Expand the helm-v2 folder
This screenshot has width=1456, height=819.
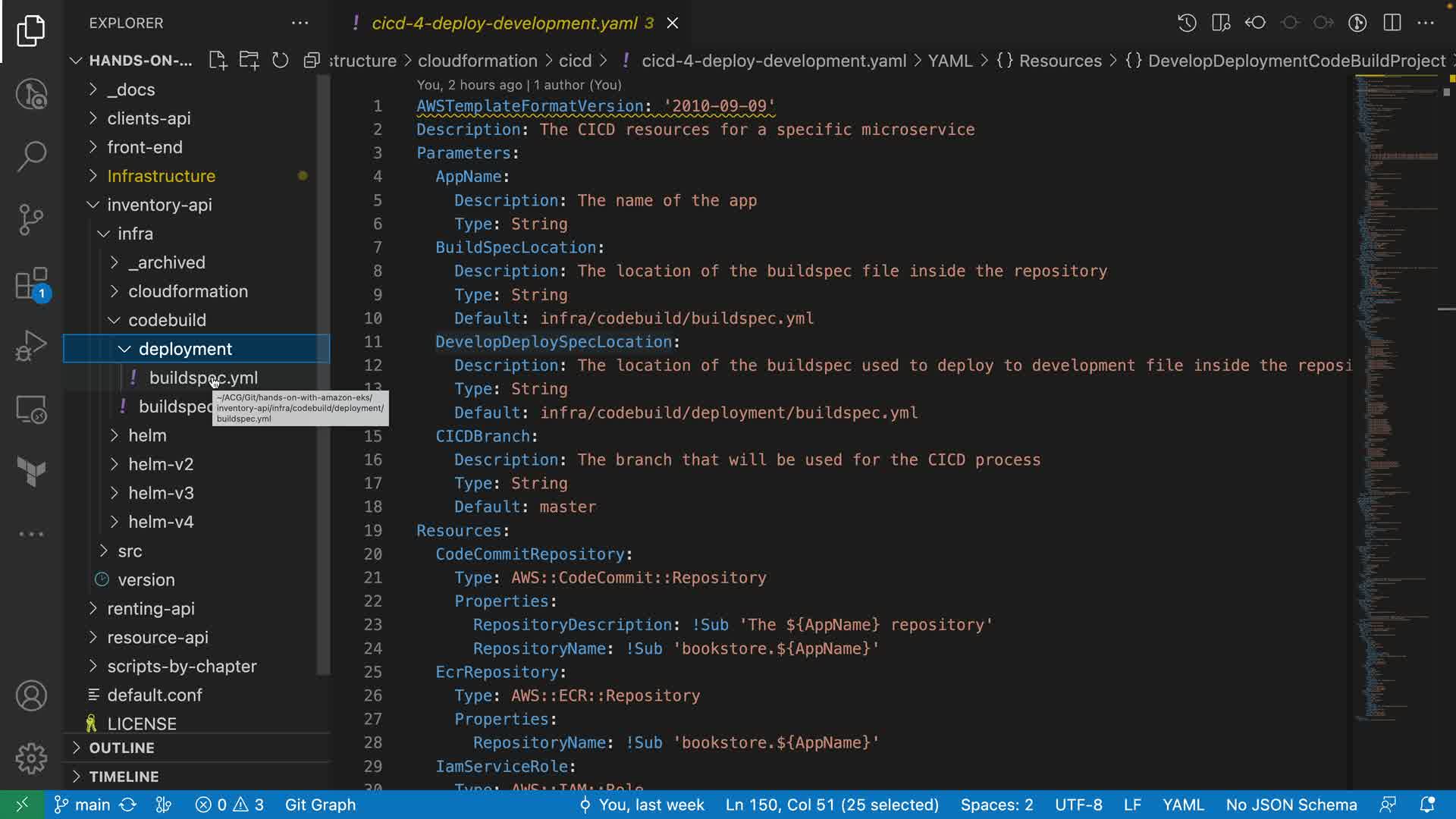pyautogui.click(x=161, y=464)
